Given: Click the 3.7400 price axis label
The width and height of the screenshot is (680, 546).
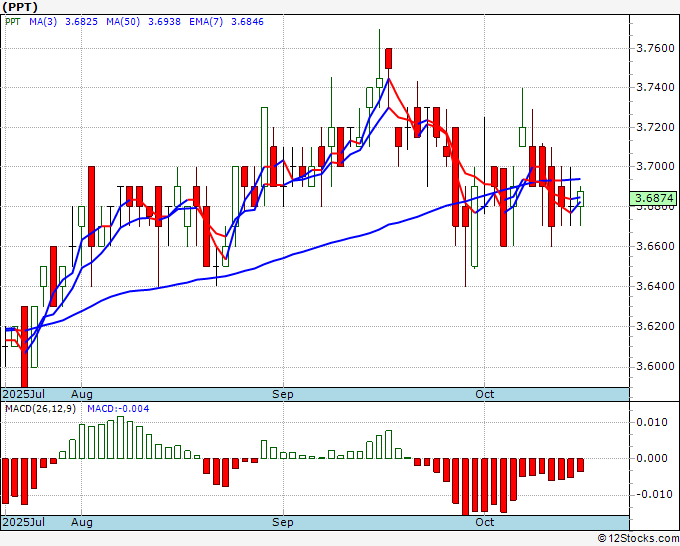Looking at the screenshot, I should click(x=655, y=88).
